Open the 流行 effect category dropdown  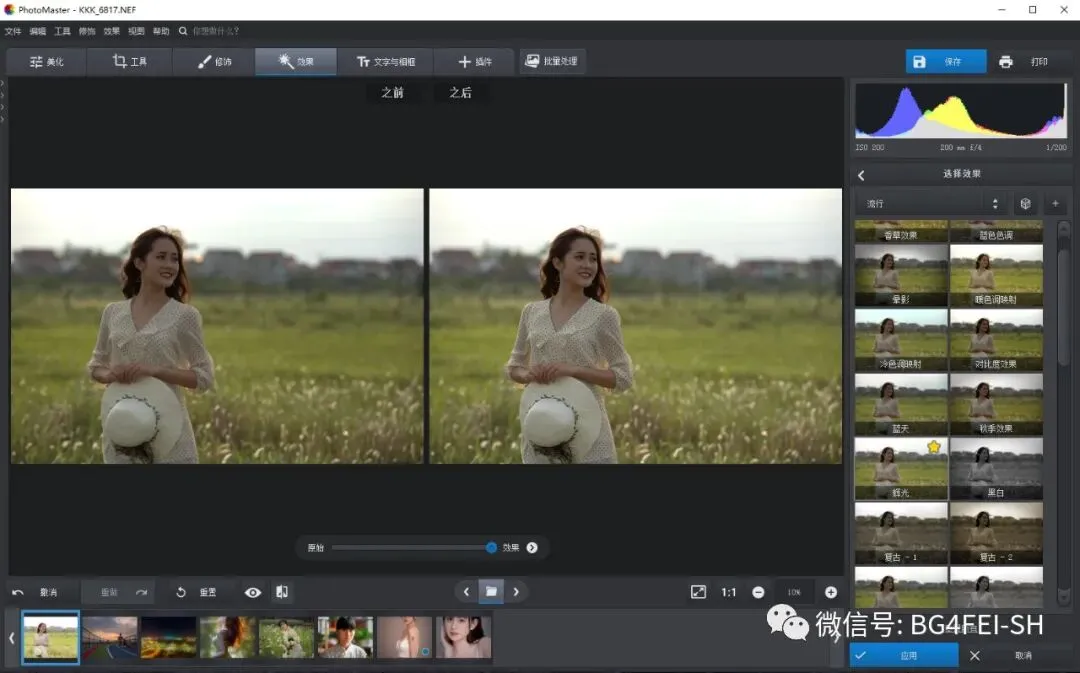[x=932, y=204]
